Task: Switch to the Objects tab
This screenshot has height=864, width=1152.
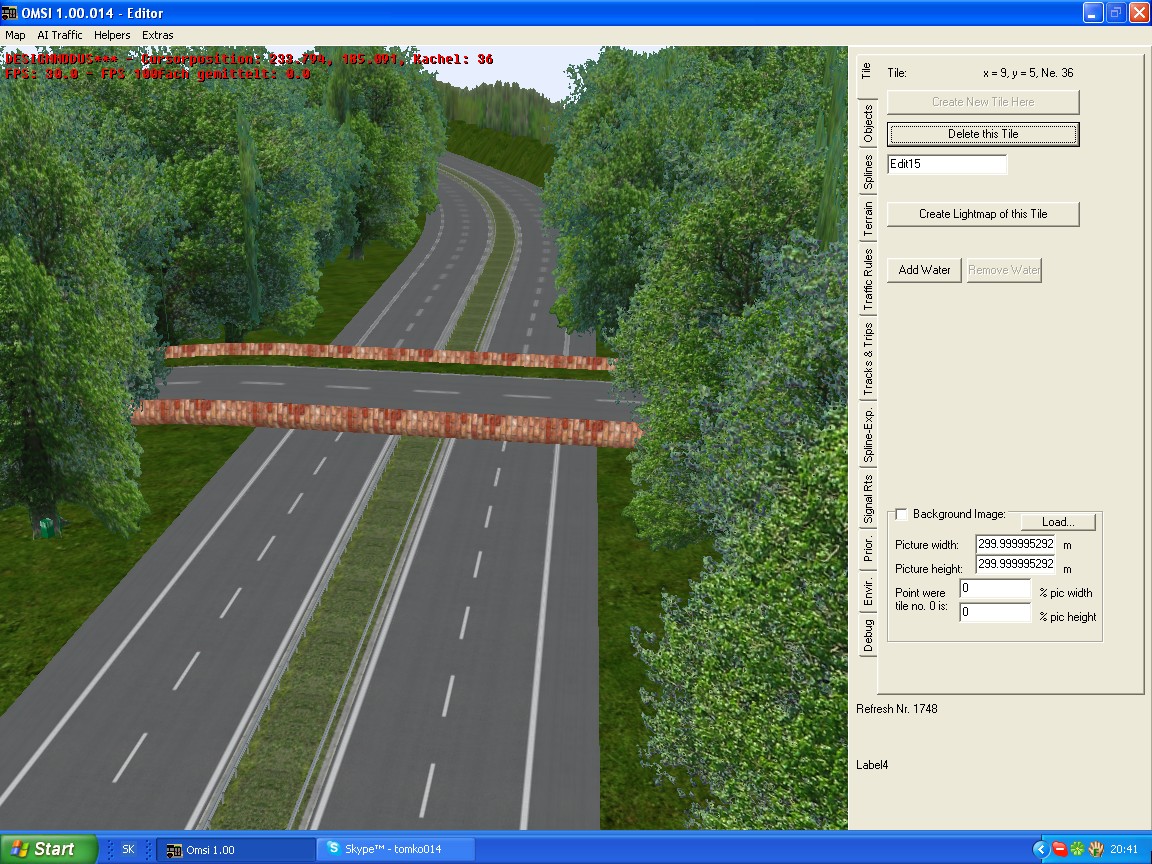Action: coord(867,123)
